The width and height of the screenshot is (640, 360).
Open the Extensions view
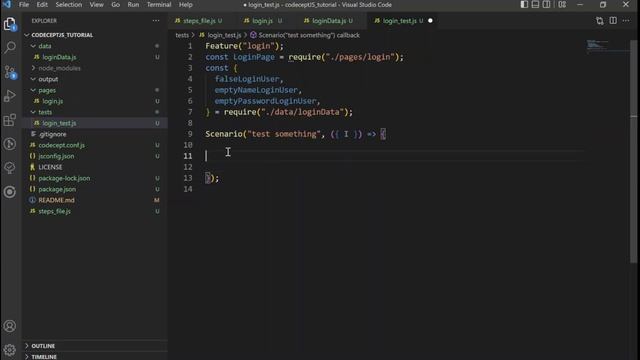click(x=10, y=120)
